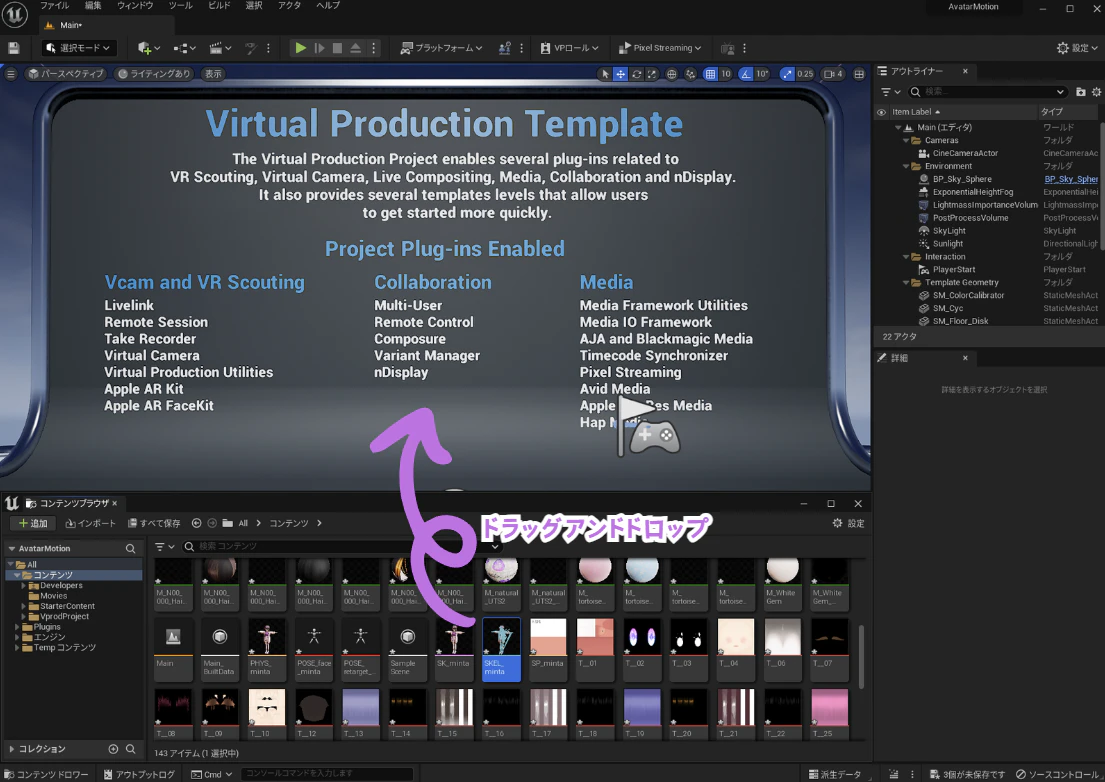Toggle scale snapping in the viewport
Viewport: 1105px width, 782px height.
[787, 74]
